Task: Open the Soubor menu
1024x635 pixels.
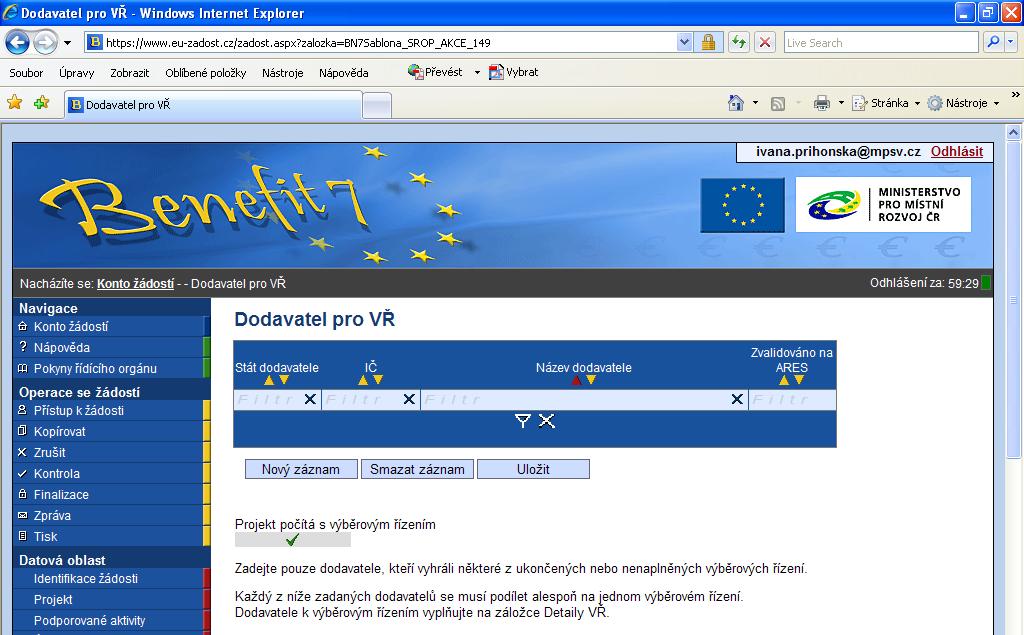Action: point(26,73)
